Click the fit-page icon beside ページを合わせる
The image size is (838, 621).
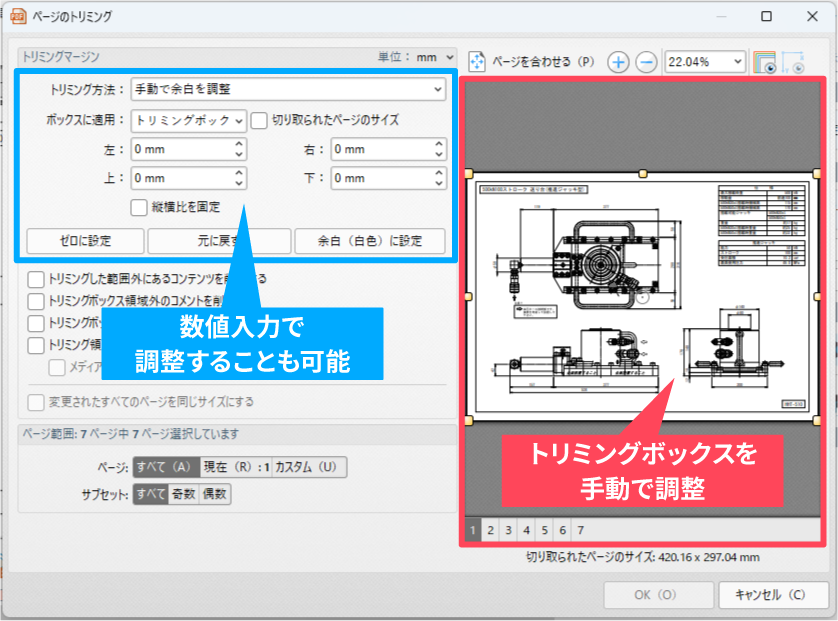(478, 61)
